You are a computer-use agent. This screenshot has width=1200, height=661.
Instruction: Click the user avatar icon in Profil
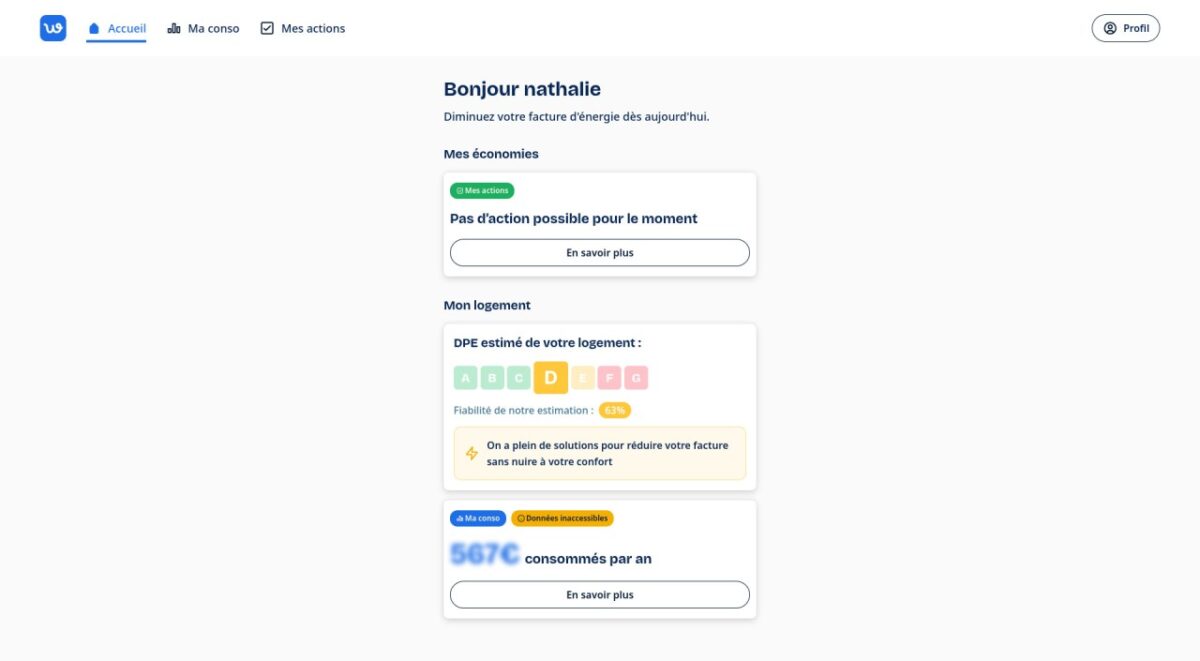click(x=1110, y=28)
